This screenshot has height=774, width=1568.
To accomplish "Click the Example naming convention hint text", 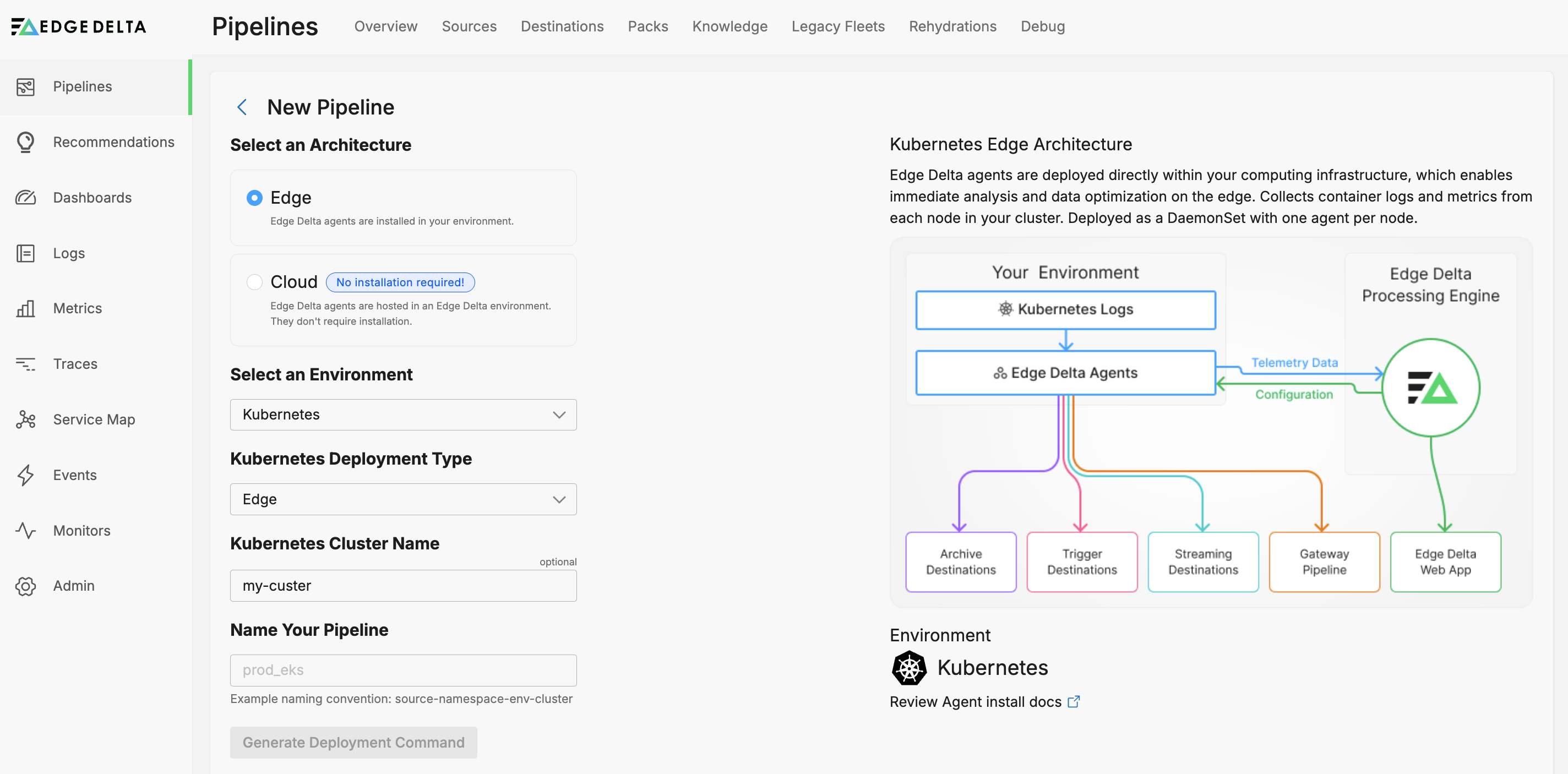I will (401, 699).
